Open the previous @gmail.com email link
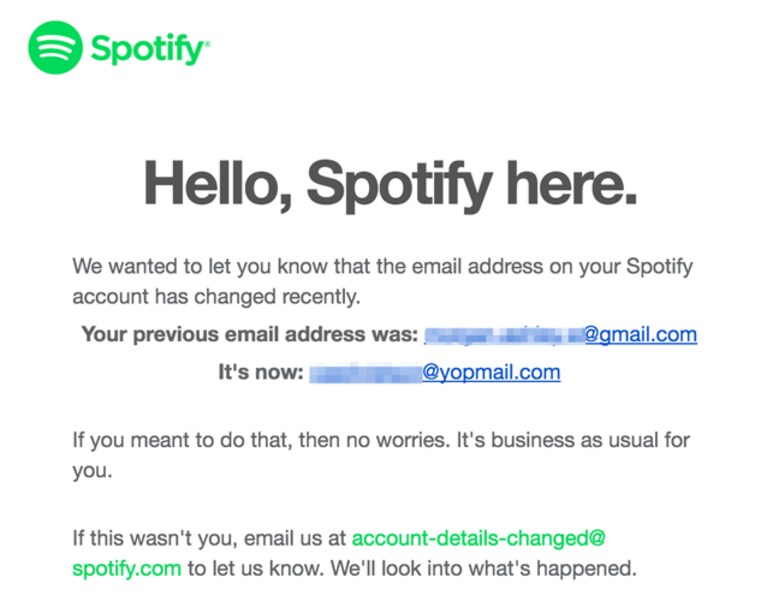The width and height of the screenshot is (767, 601). [640, 334]
